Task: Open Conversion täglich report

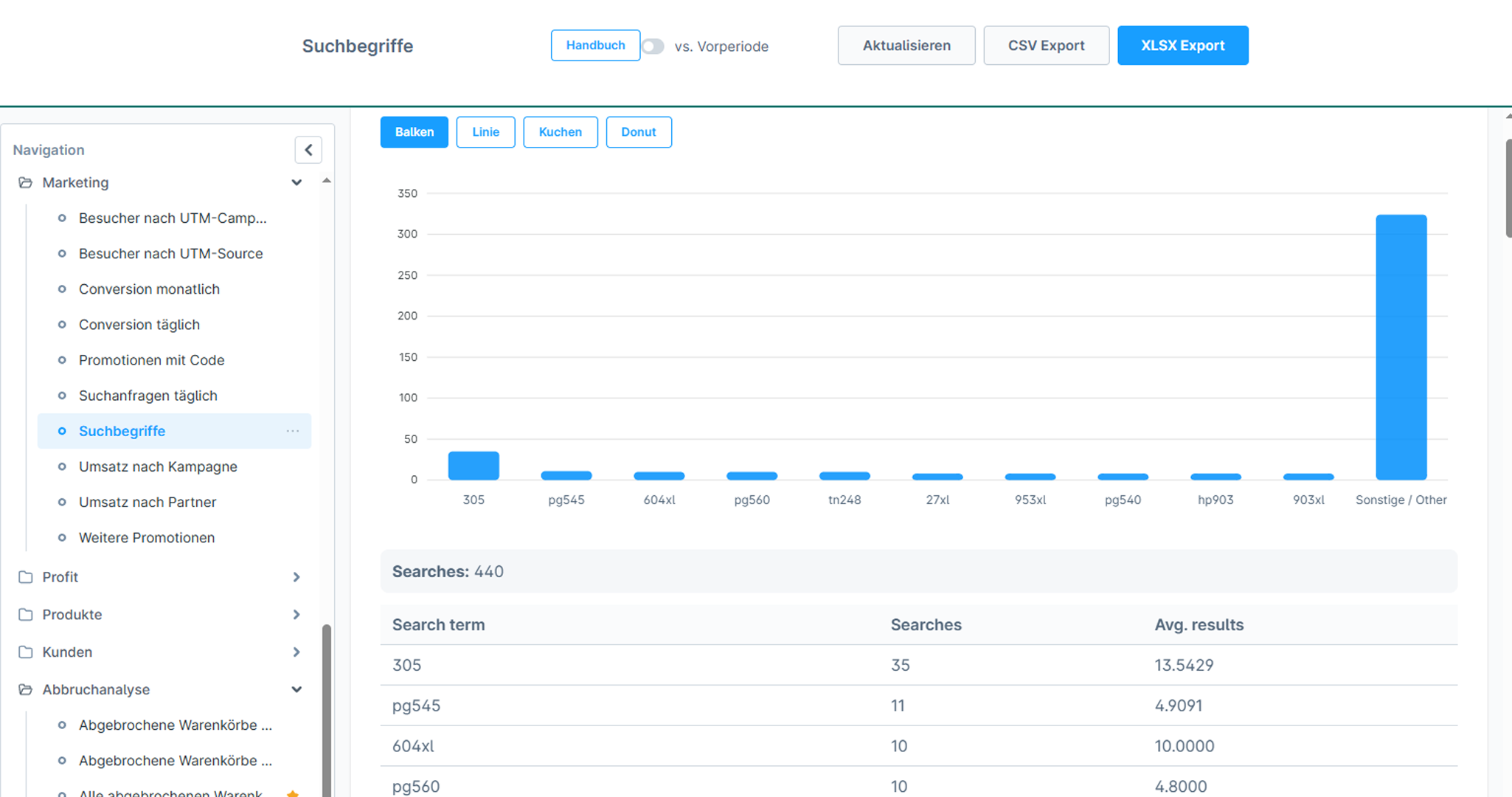Action: (x=139, y=325)
